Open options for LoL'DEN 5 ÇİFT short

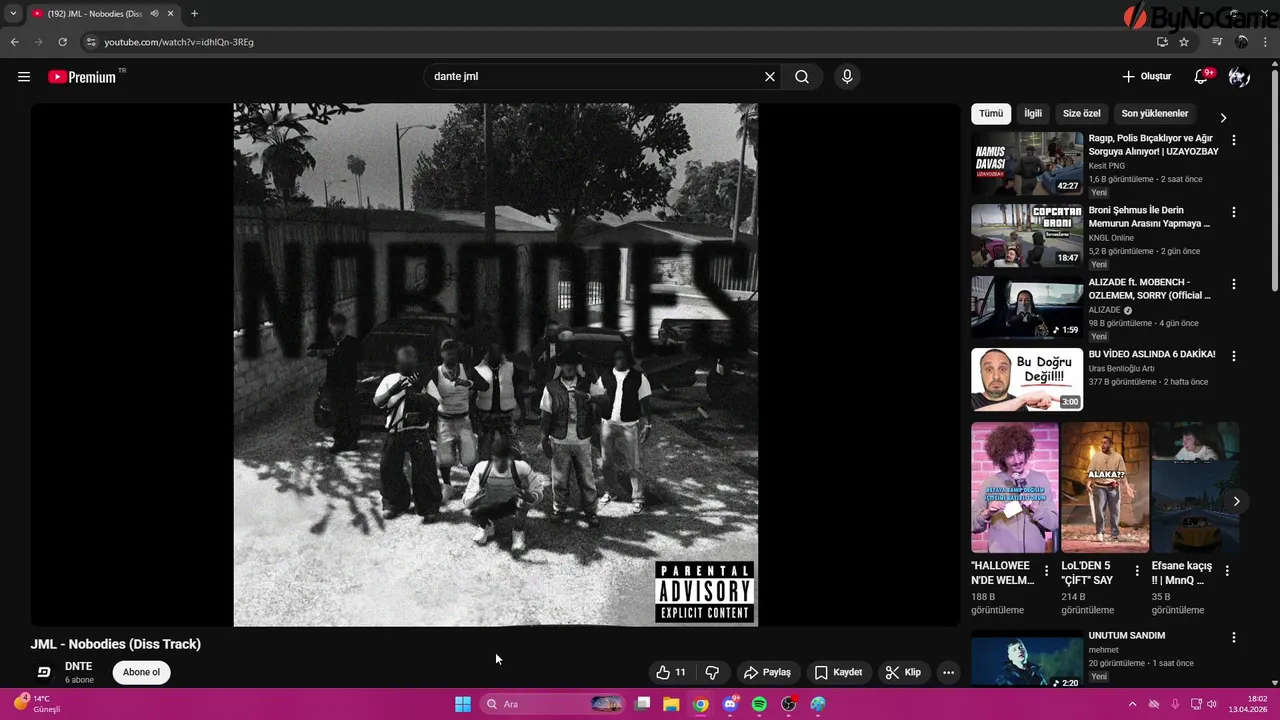point(1137,571)
